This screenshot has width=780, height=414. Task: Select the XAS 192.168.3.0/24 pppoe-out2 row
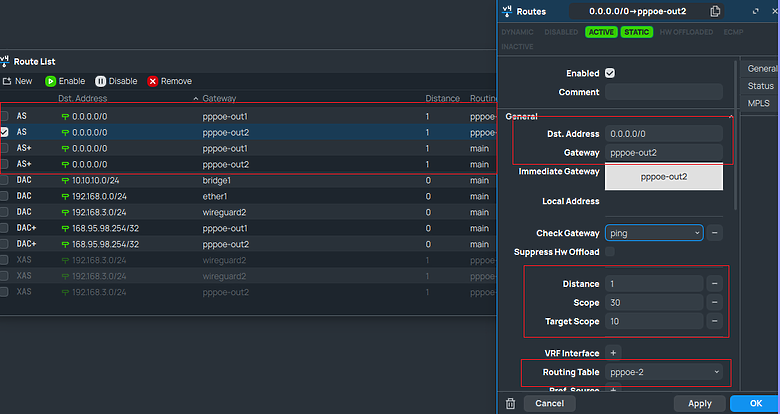(248, 292)
